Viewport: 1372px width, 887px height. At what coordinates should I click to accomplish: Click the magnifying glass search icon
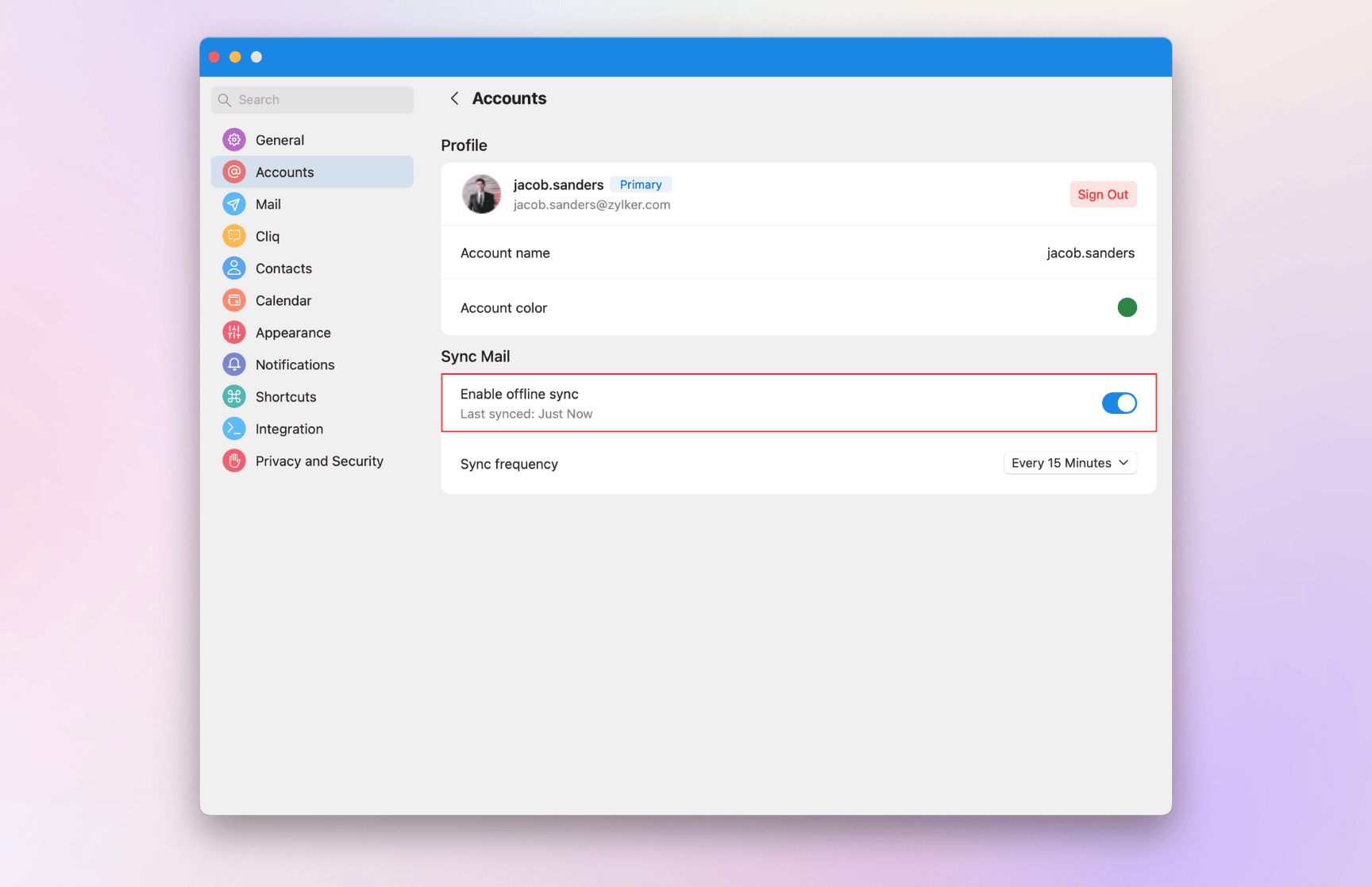(225, 100)
